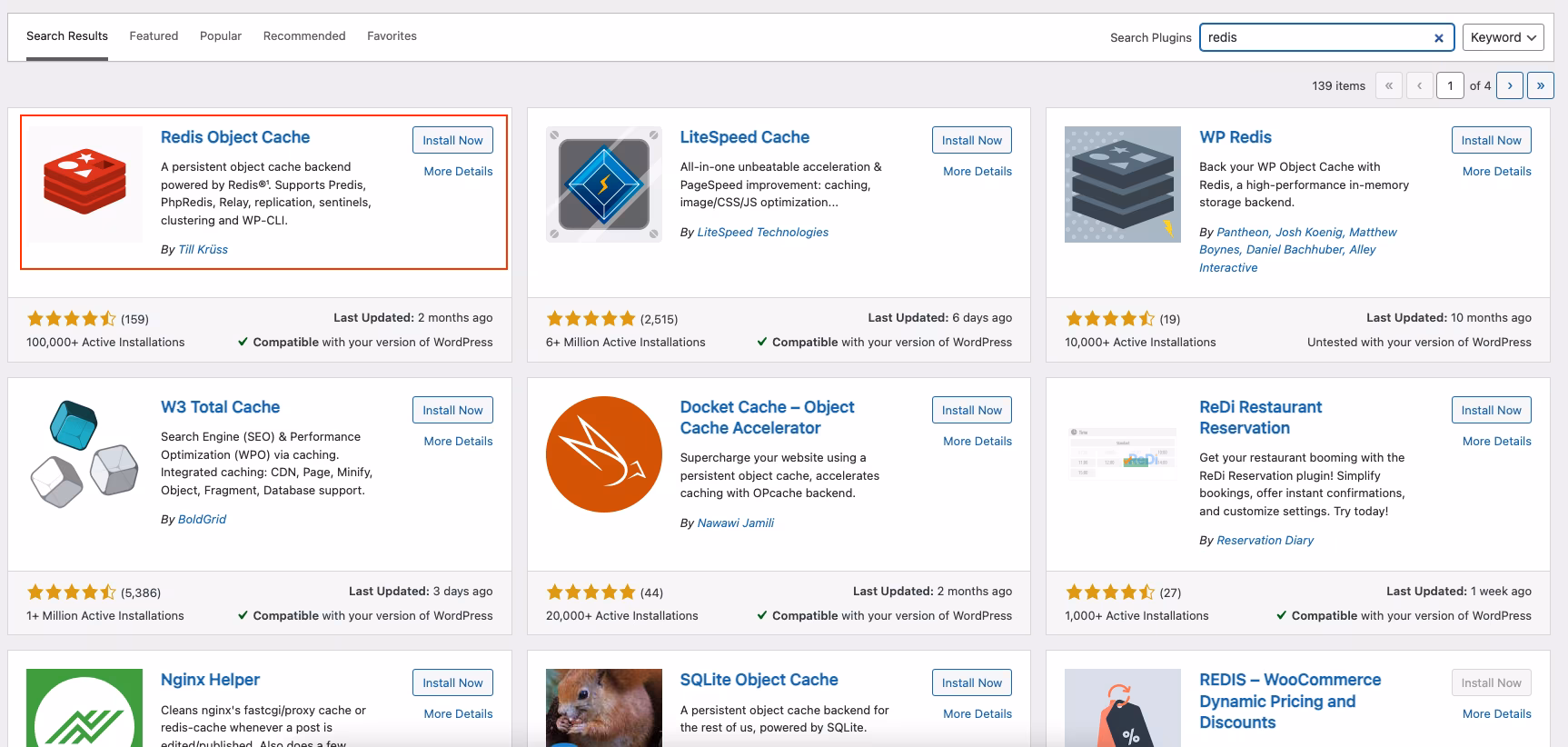More Details for LiteSpeed Cache
Screen dimensions: 1568x747
[x=978, y=171]
